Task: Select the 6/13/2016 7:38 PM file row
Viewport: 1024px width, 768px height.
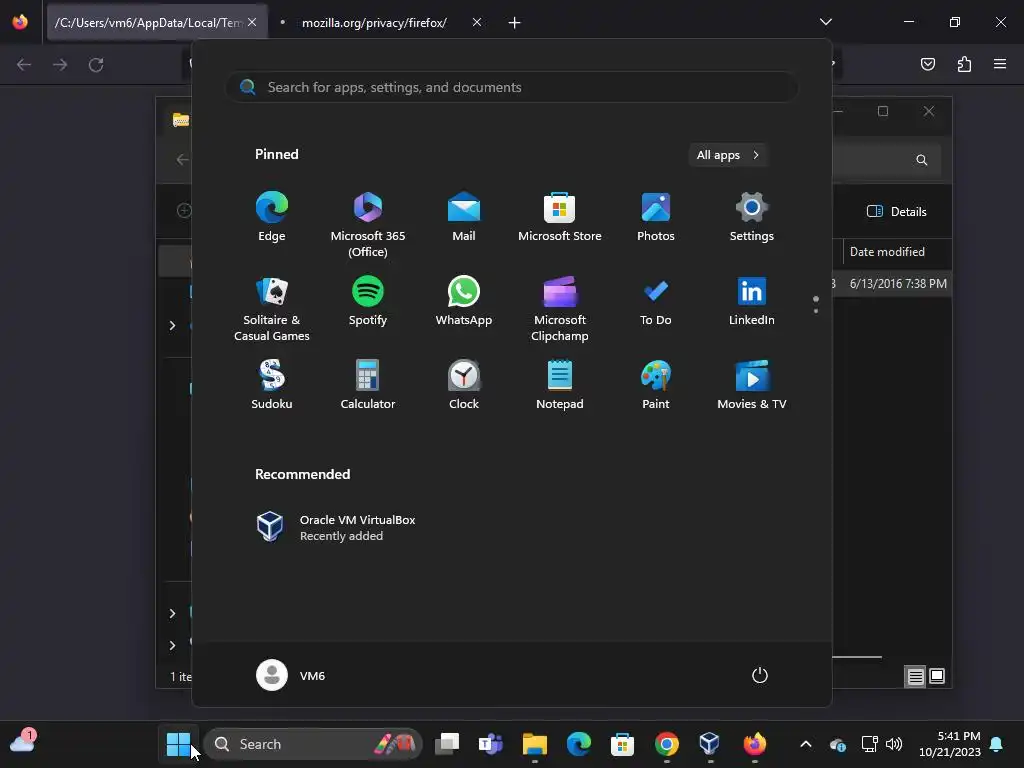Action: pos(891,283)
